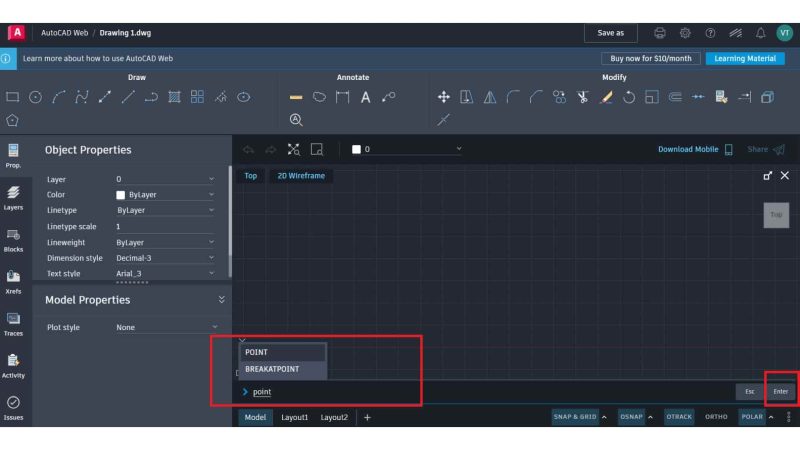Select the Arc draw tool

pyautogui.click(x=59, y=97)
